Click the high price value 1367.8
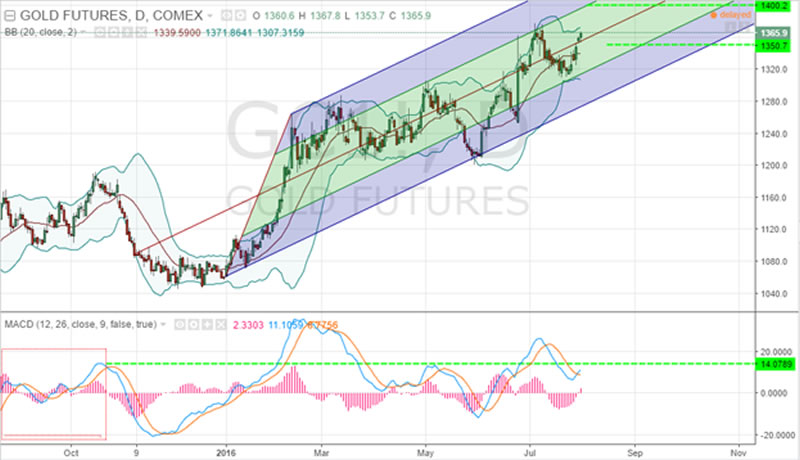This screenshot has height=460, width=800. pos(326,16)
